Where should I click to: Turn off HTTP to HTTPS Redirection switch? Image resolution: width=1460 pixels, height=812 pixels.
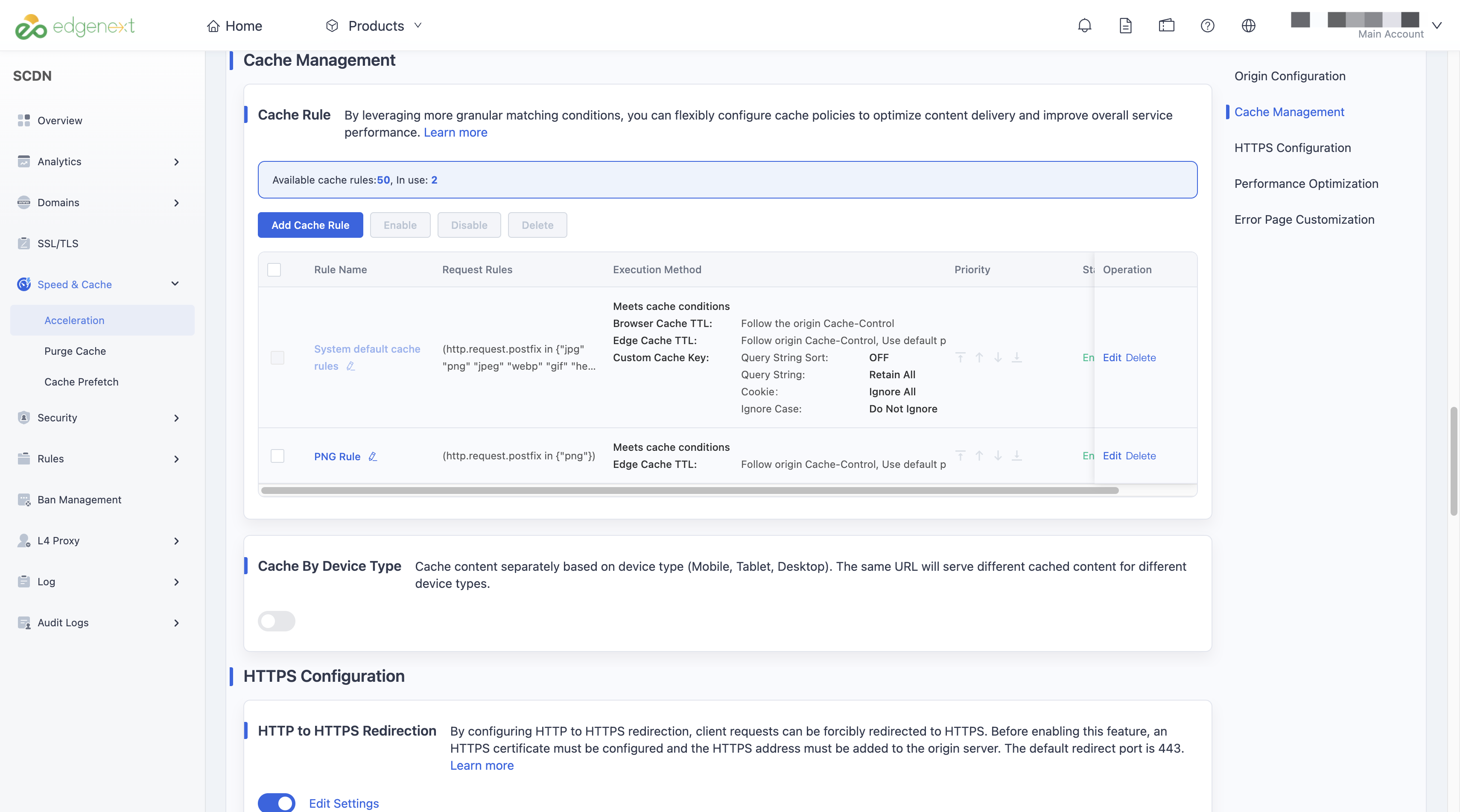(x=277, y=803)
